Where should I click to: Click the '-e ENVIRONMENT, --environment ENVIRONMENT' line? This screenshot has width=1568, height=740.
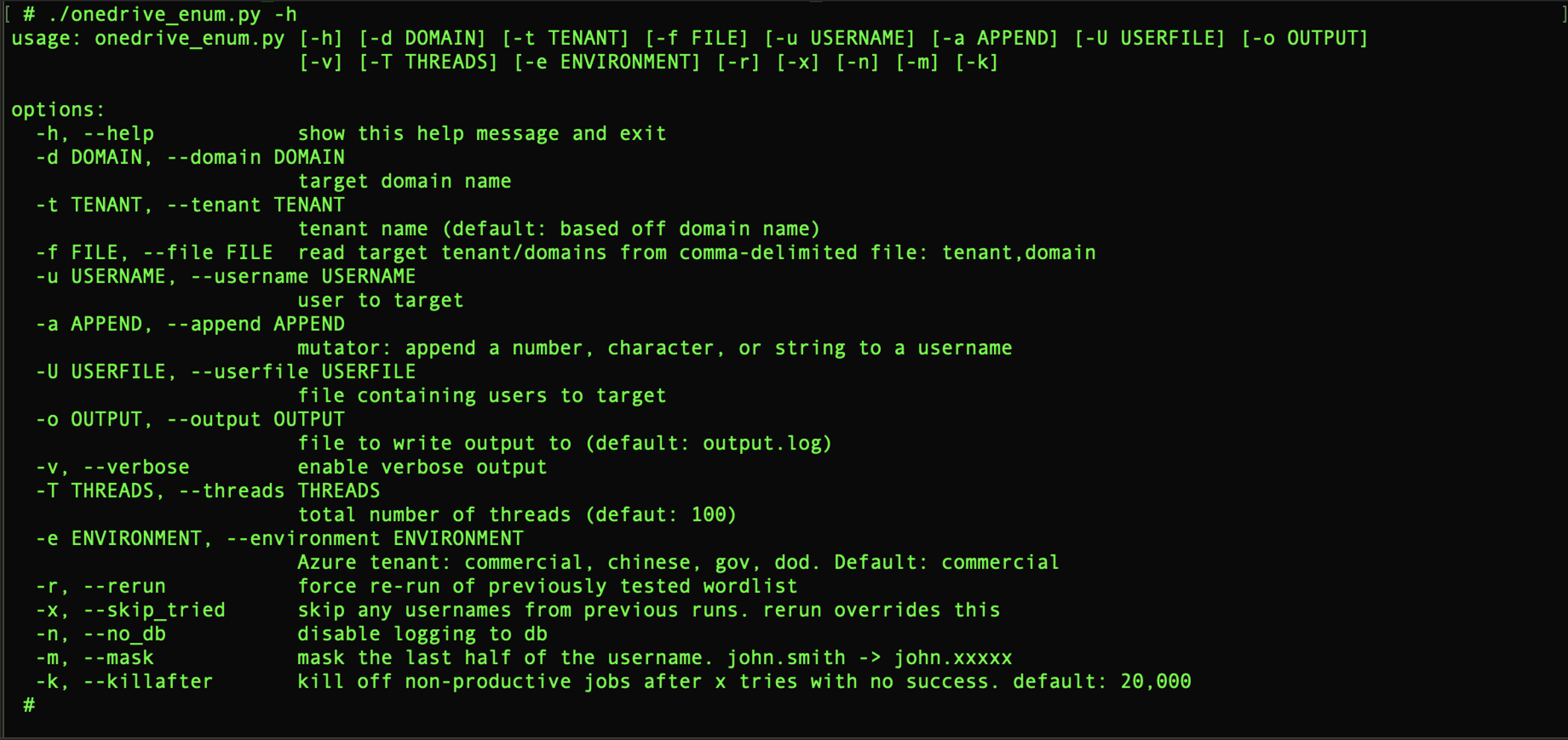pyautogui.click(x=279, y=538)
